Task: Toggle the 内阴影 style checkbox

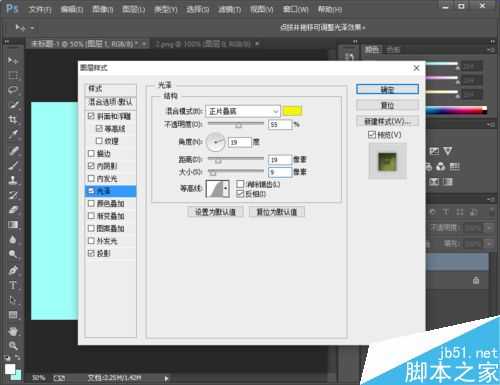Action: (x=91, y=166)
